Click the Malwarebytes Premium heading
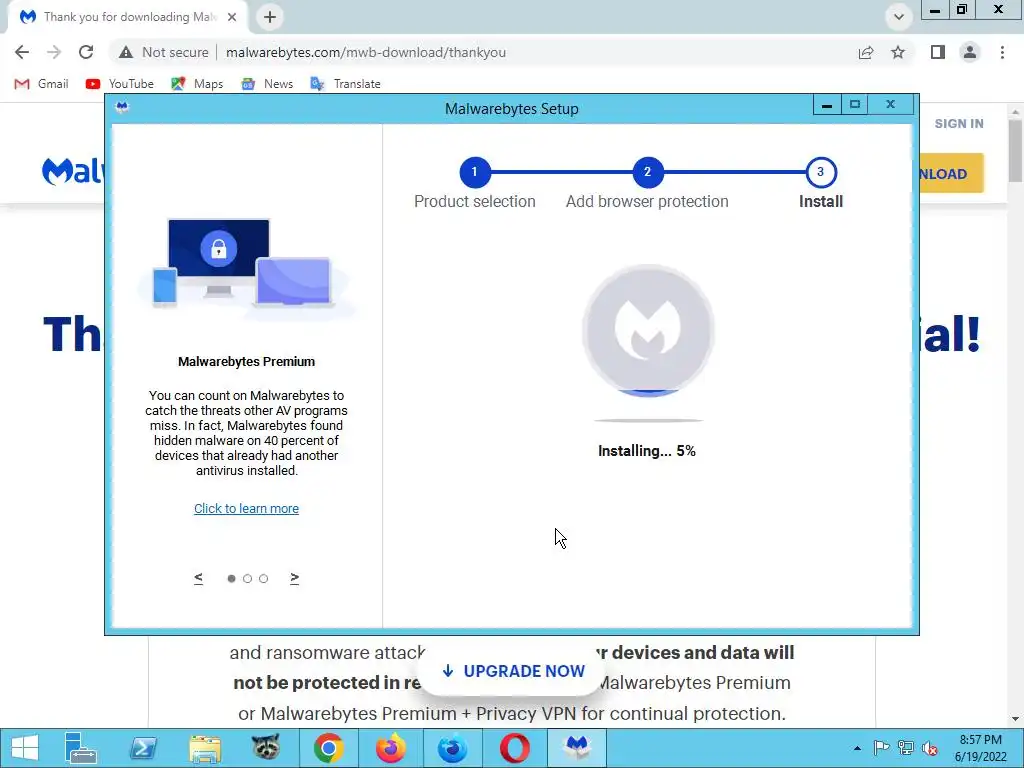This screenshot has height=768, width=1024. (246, 361)
